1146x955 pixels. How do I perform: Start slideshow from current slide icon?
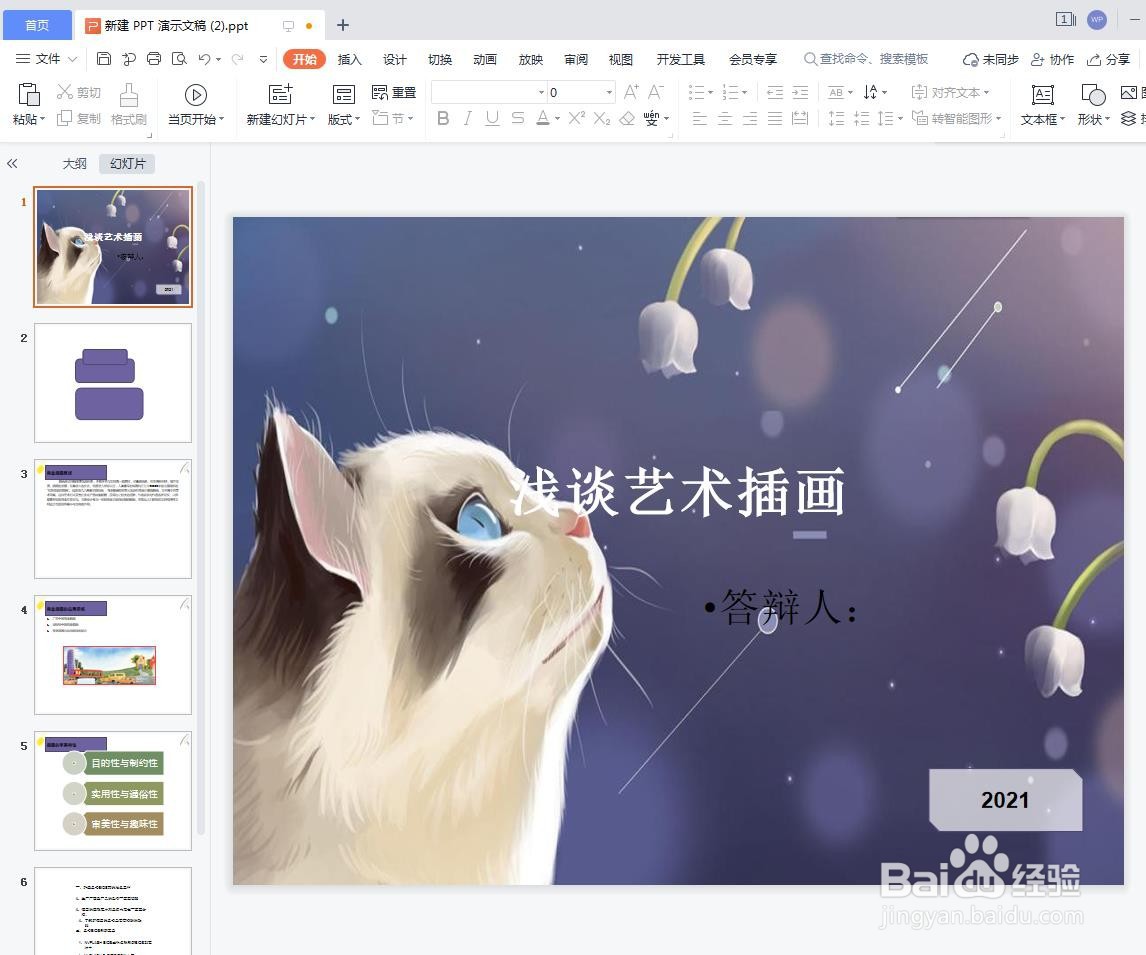[x=195, y=95]
